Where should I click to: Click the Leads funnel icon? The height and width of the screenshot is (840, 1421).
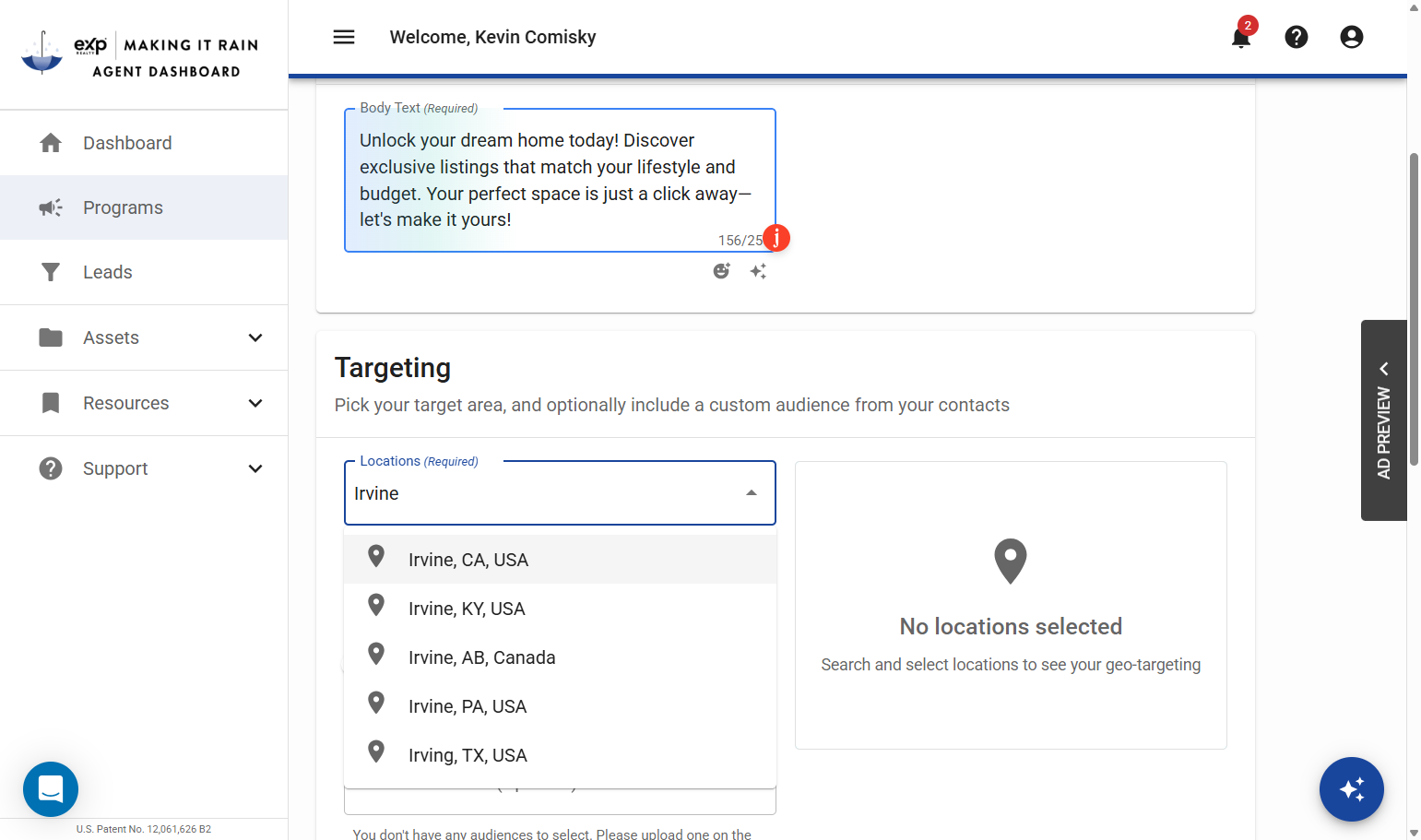click(x=51, y=272)
